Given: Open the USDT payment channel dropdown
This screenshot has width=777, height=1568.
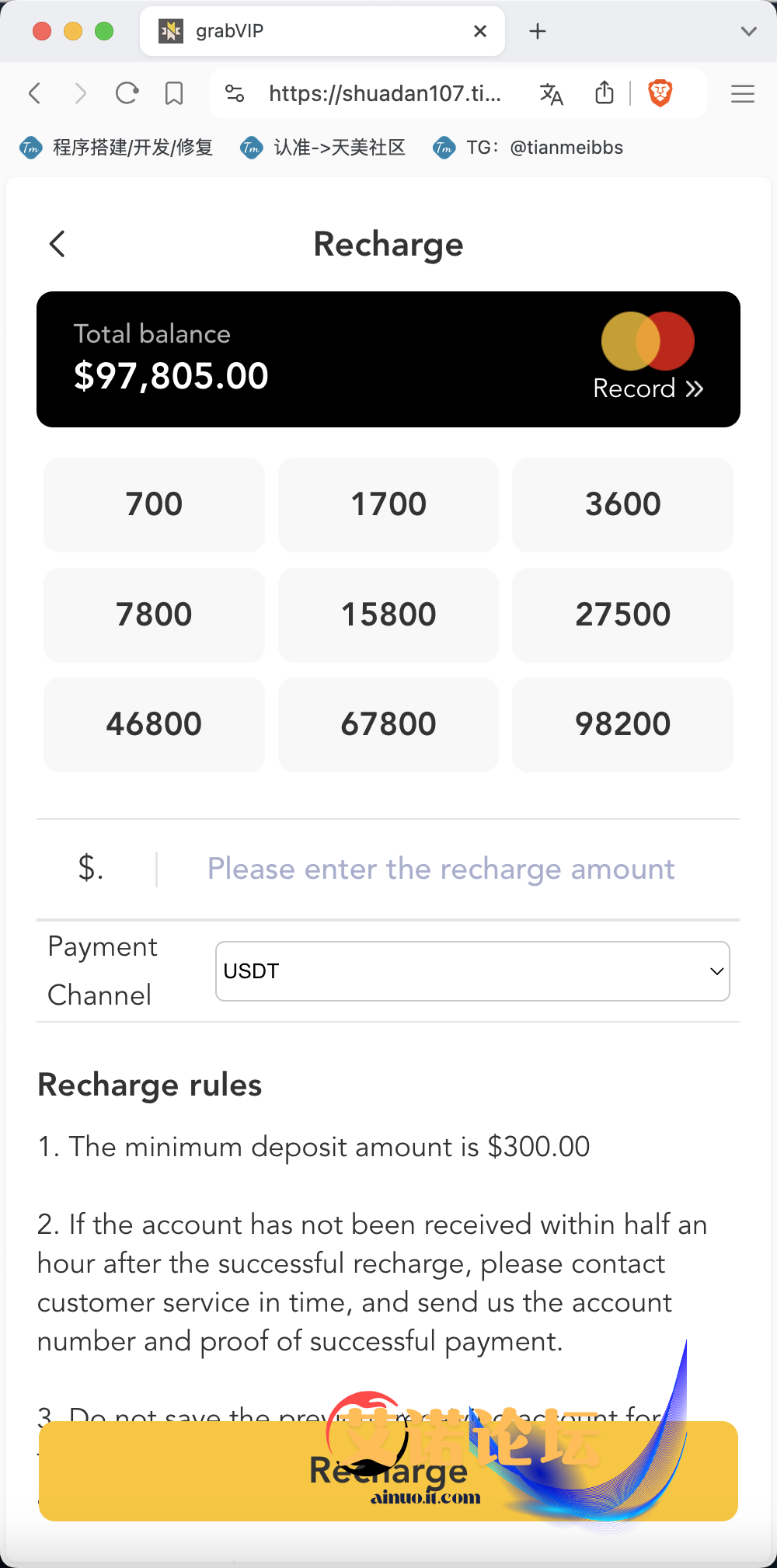Looking at the screenshot, I should (x=472, y=971).
